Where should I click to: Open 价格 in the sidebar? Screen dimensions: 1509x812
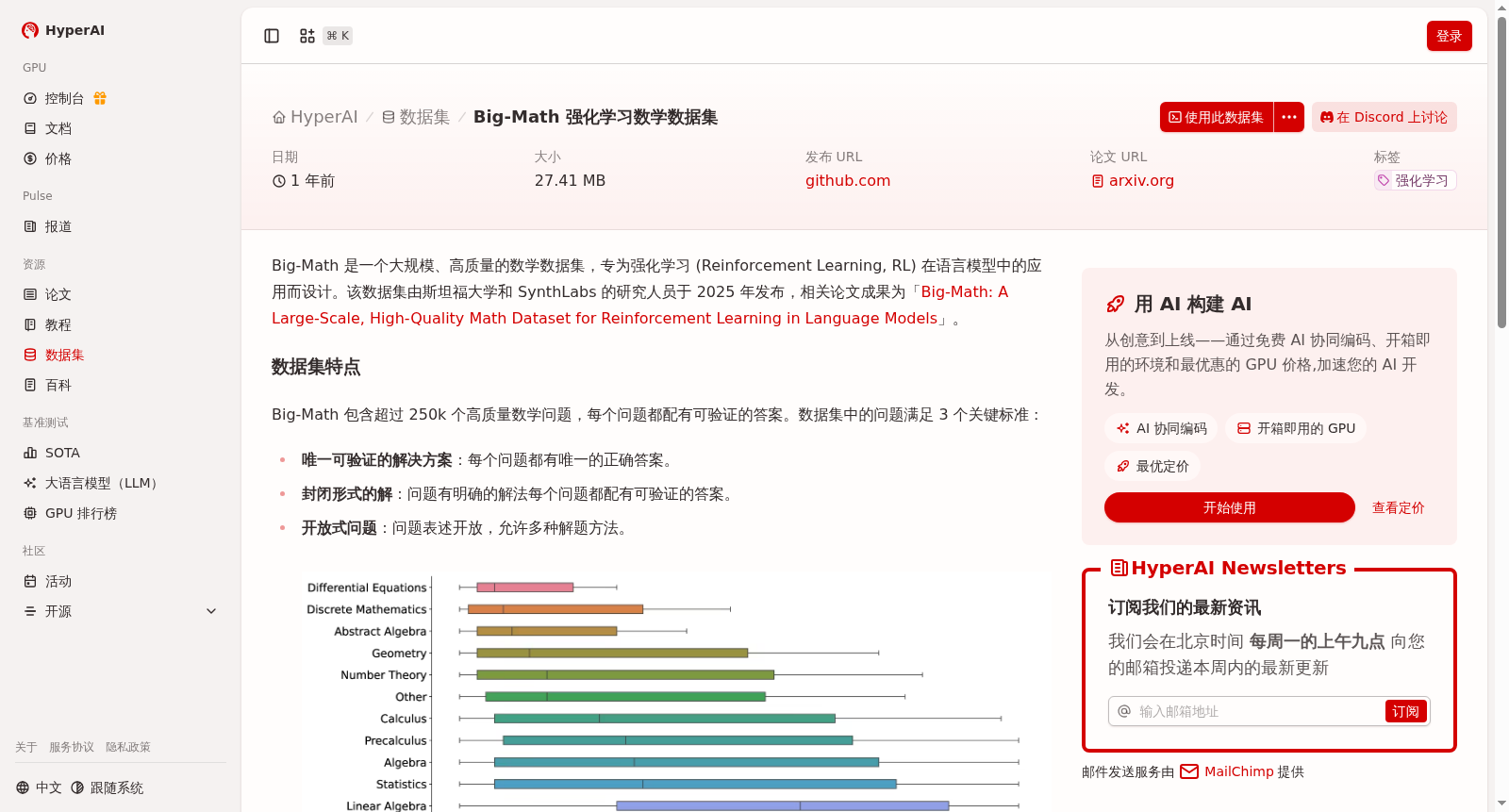pyautogui.click(x=58, y=158)
